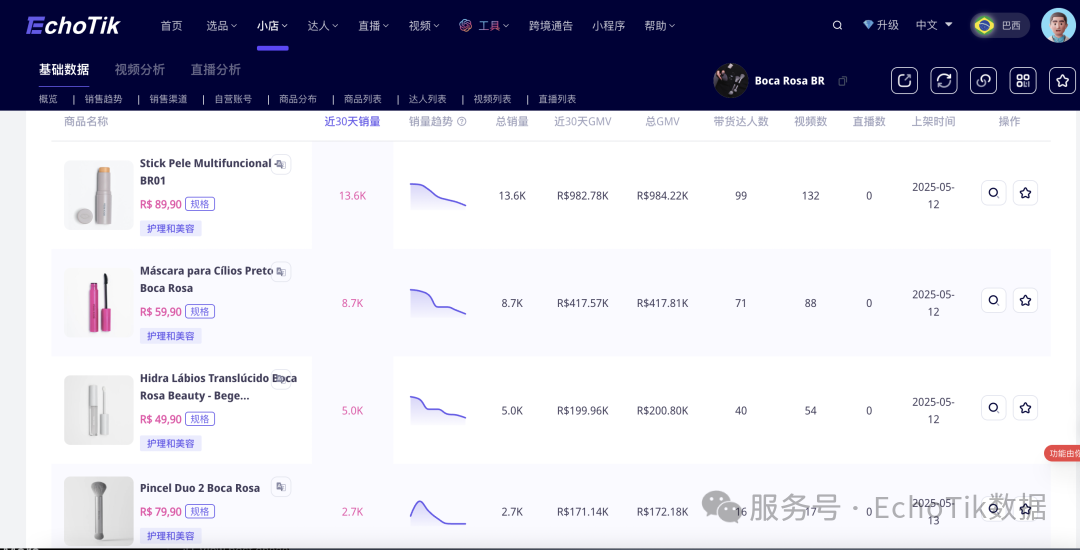Screen dimensions: 1080x550
Task: Copy the Boca Rosa BR shop name
Action: point(843,81)
